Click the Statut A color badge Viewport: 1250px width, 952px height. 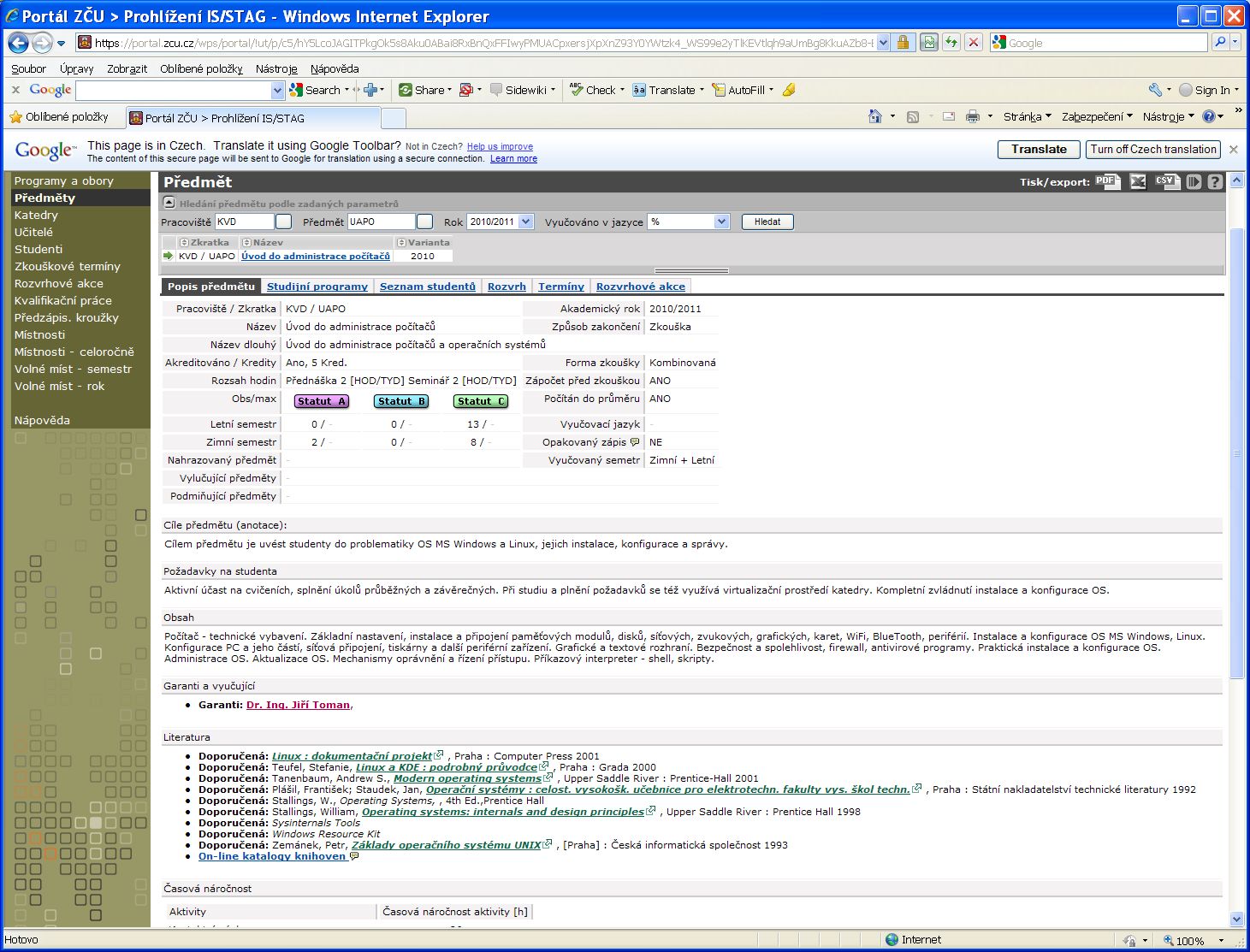(322, 401)
